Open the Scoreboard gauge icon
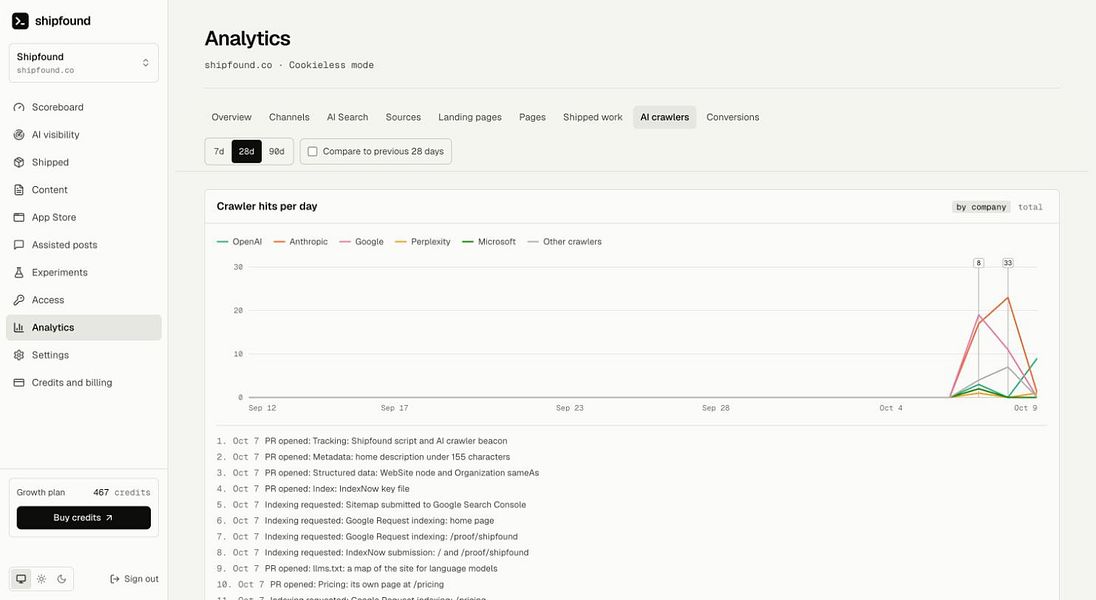The height and width of the screenshot is (600, 1096). click(x=19, y=107)
